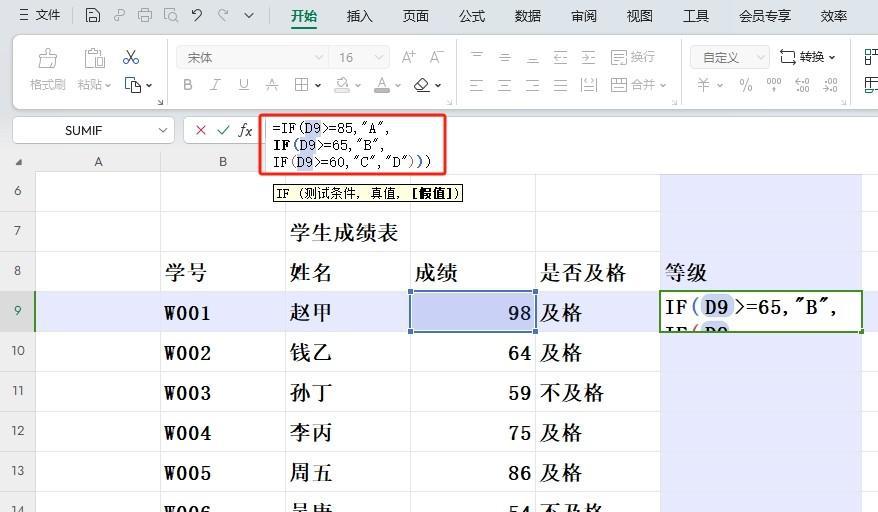Click the currency ¥ format icon

(704, 85)
